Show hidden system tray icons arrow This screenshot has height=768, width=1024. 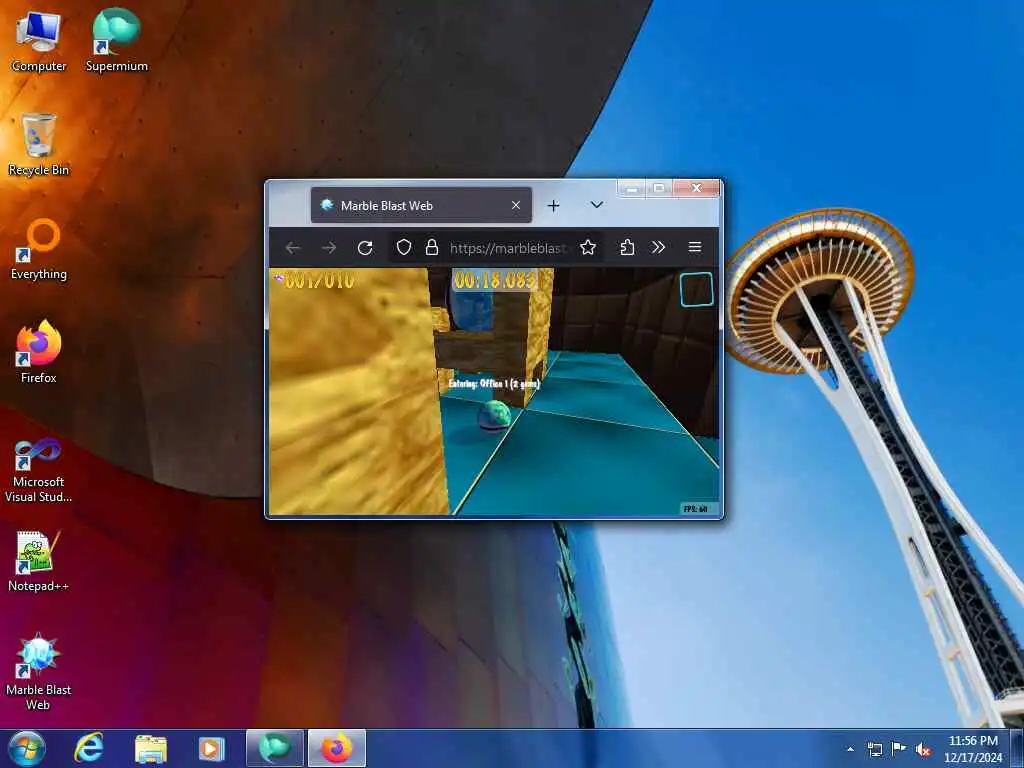coord(850,749)
